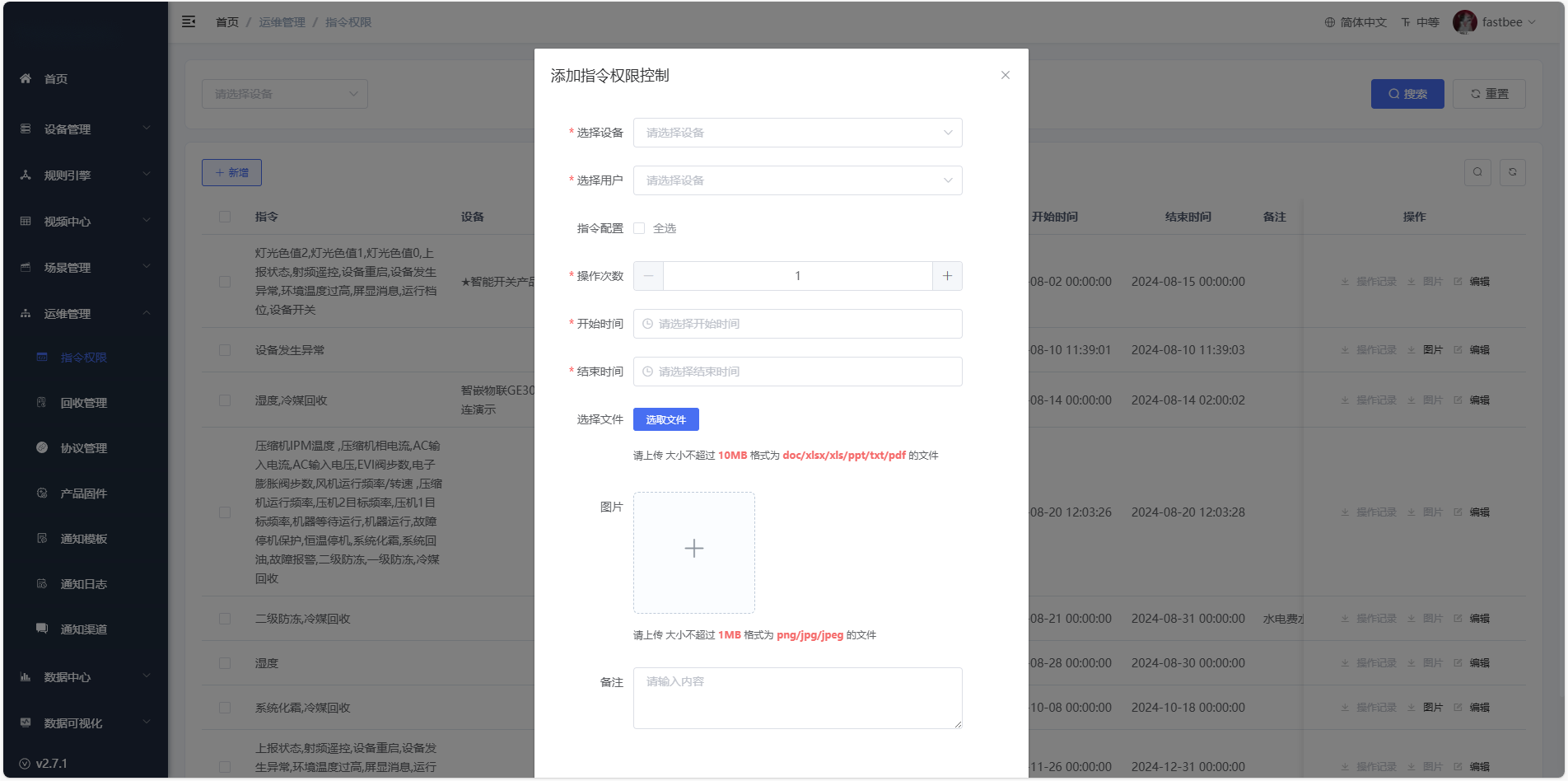Click the sidebar collapse hamburger icon
Screen dimensions: 1568x781
189,22
